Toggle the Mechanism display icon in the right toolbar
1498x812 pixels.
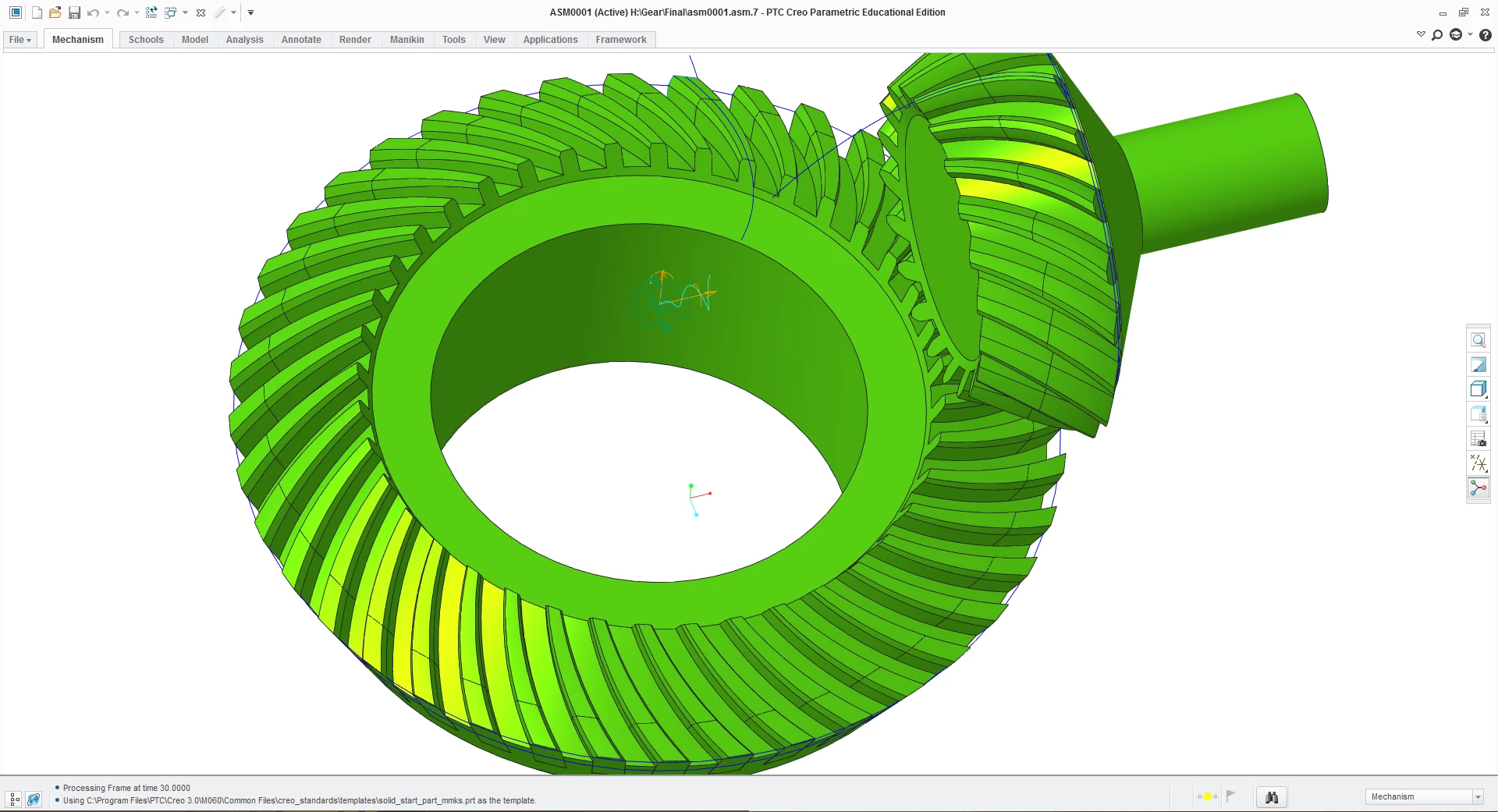(x=1478, y=488)
